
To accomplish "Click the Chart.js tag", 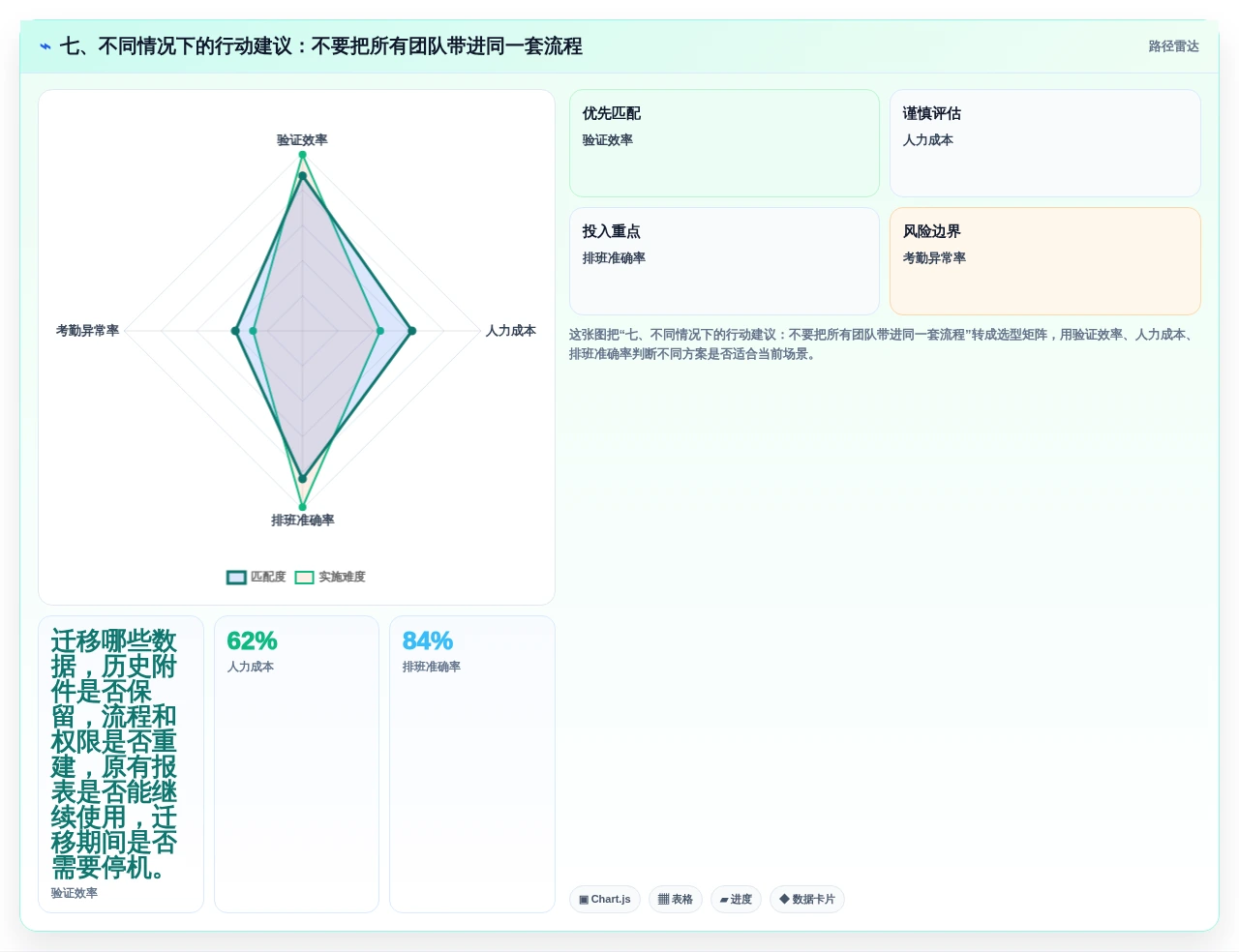I will tap(605, 899).
